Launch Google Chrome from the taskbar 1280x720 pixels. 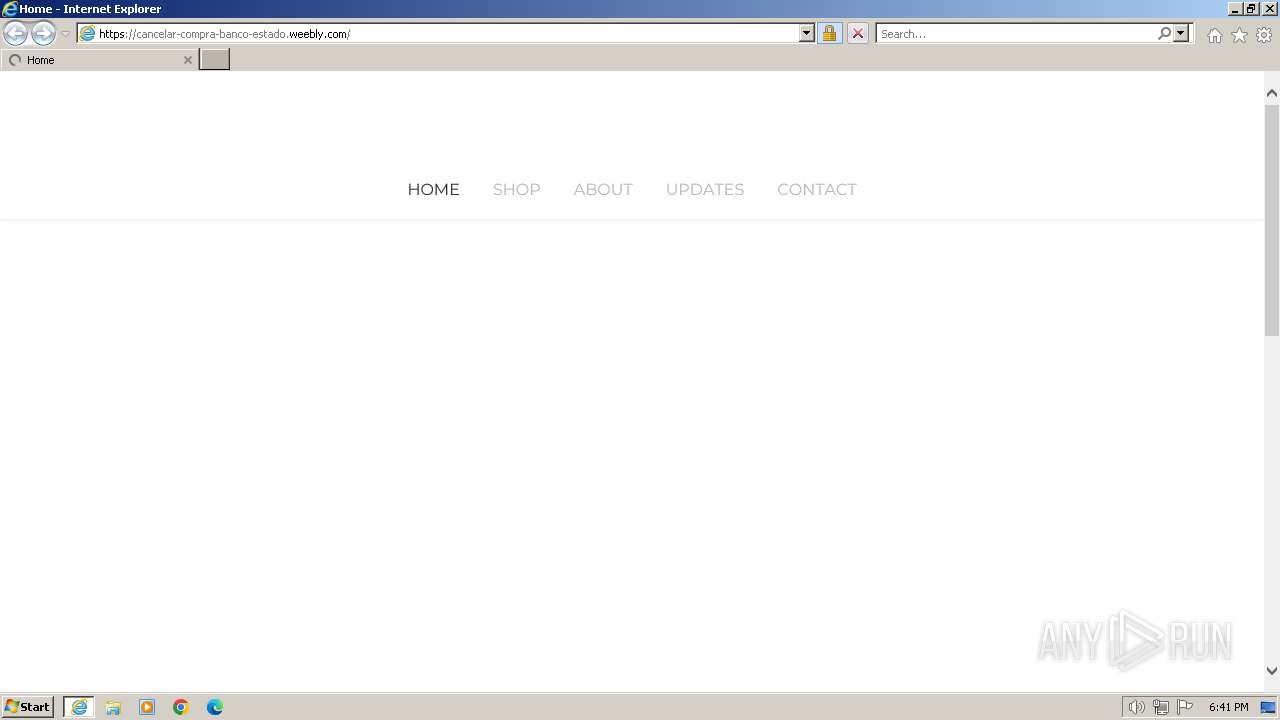coord(181,707)
